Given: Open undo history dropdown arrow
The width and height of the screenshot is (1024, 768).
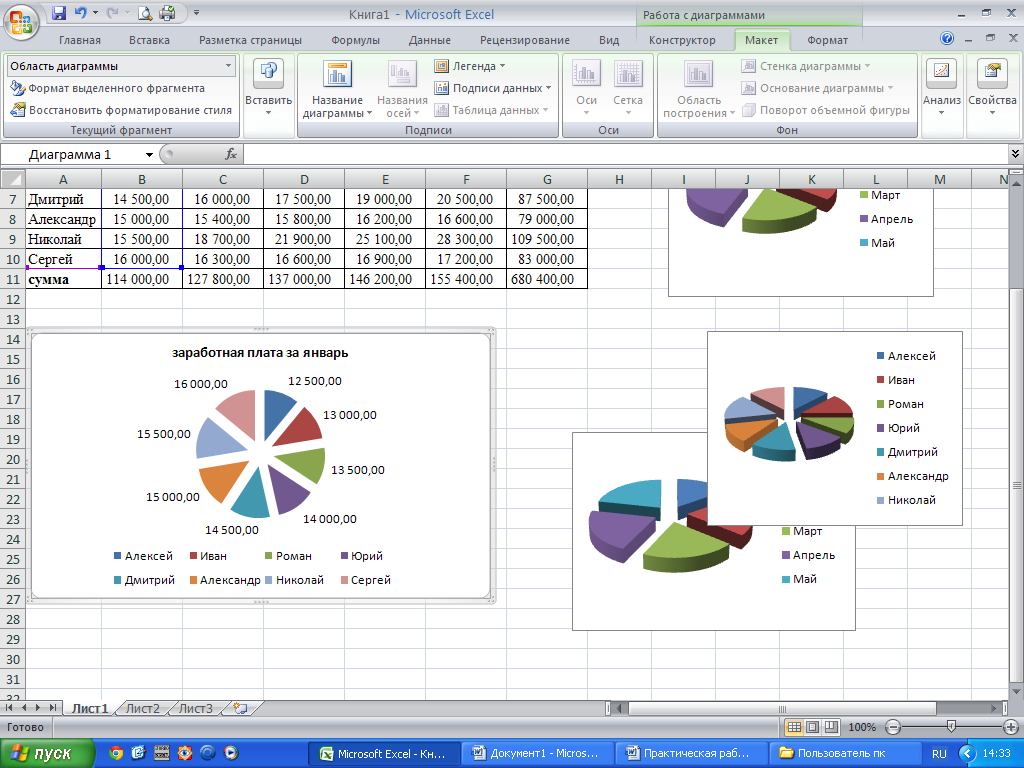Looking at the screenshot, I should (95, 12).
